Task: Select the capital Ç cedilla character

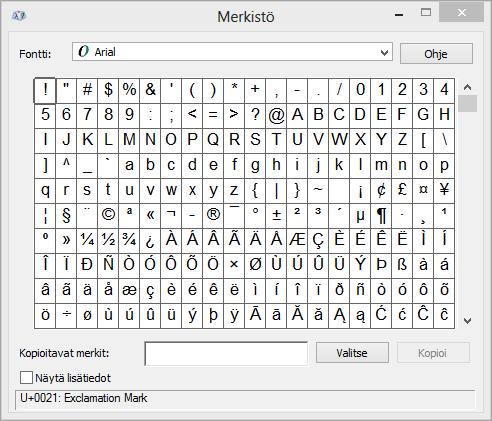Action: pyautogui.click(x=318, y=241)
